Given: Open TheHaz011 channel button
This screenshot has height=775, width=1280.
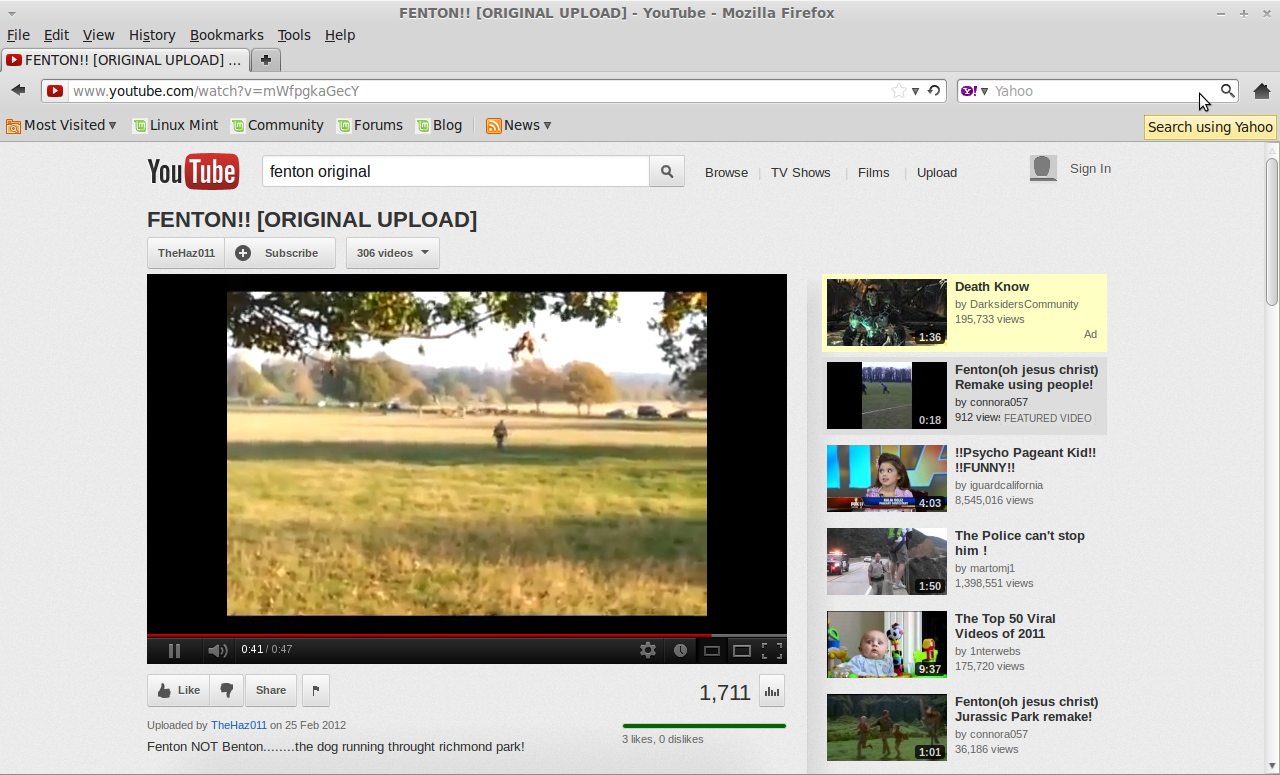Looking at the screenshot, I should (186, 253).
